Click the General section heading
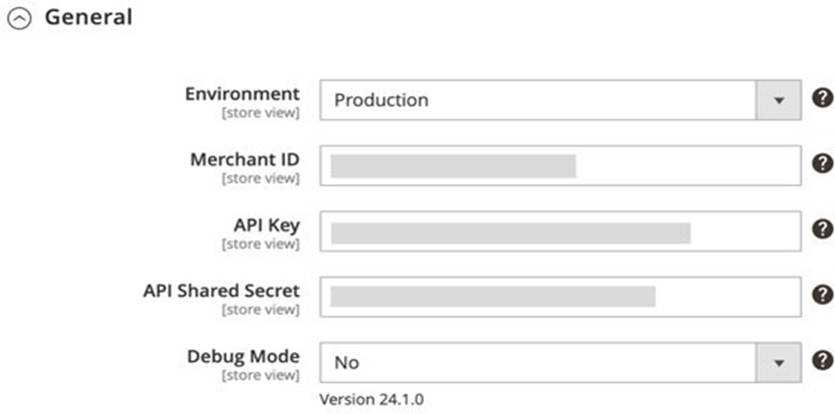 (88, 18)
